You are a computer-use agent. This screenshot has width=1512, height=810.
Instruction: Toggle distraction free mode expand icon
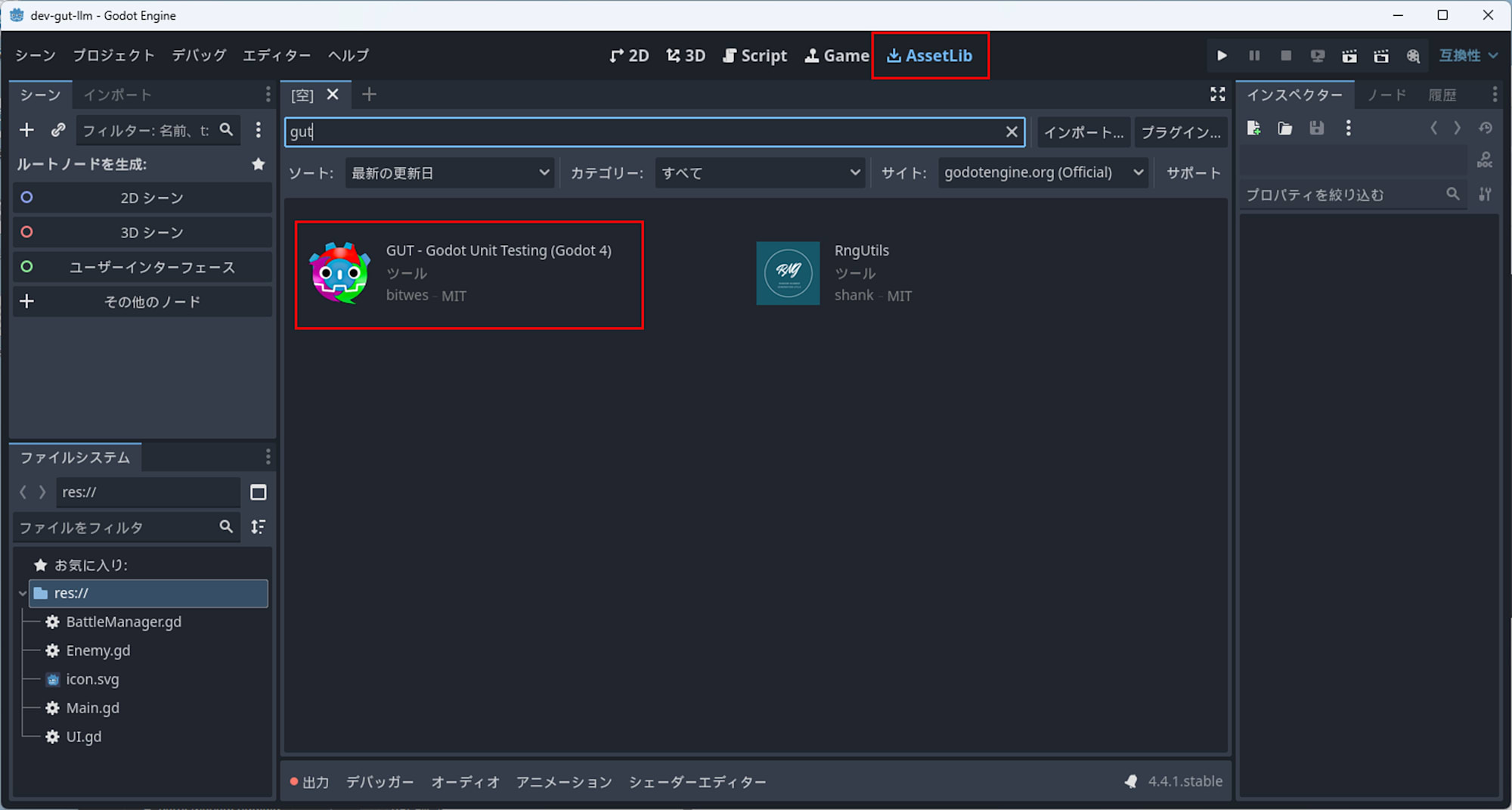click(1217, 95)
